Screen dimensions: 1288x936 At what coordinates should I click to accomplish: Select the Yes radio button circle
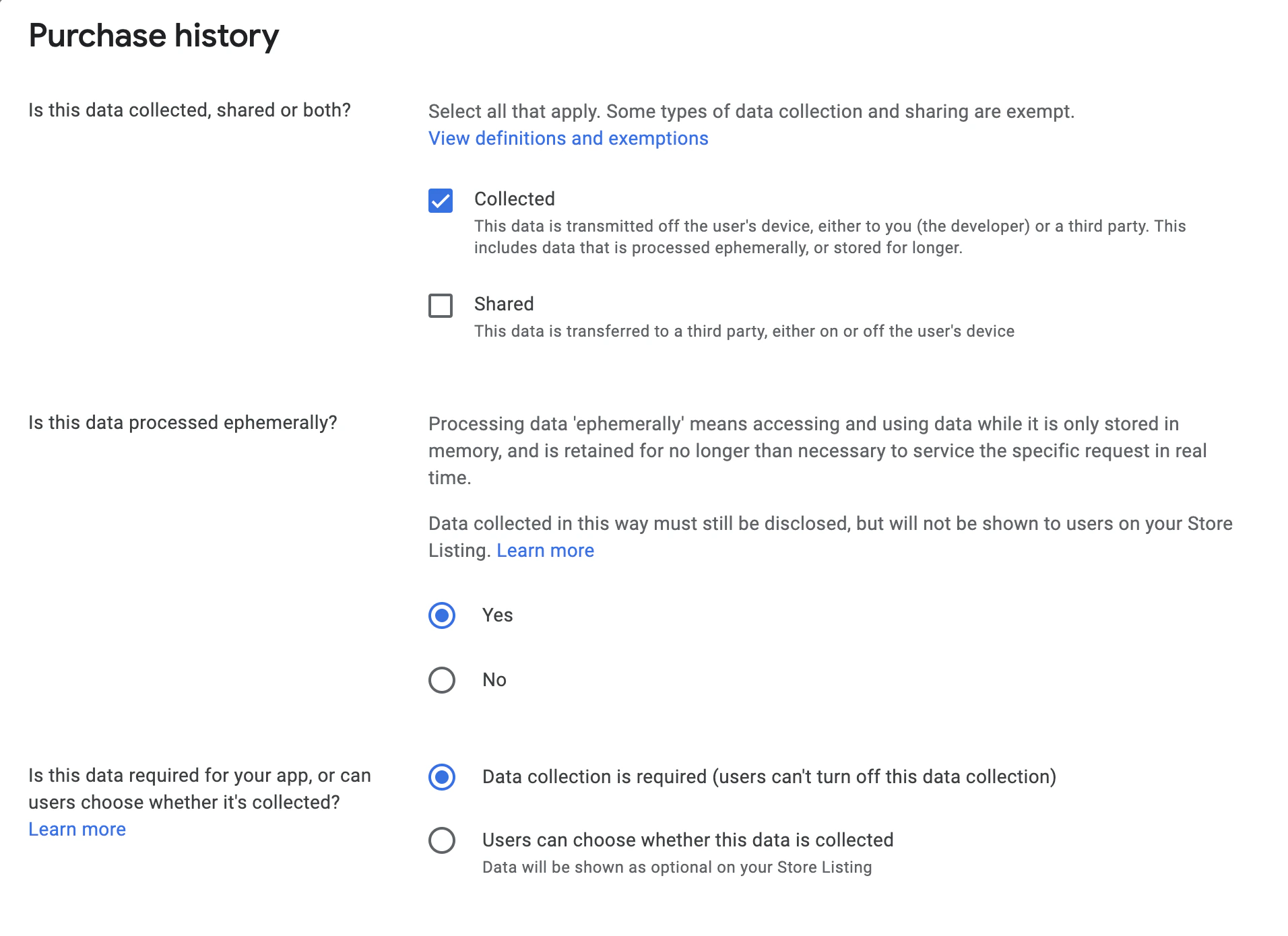(x=442, y=615)
